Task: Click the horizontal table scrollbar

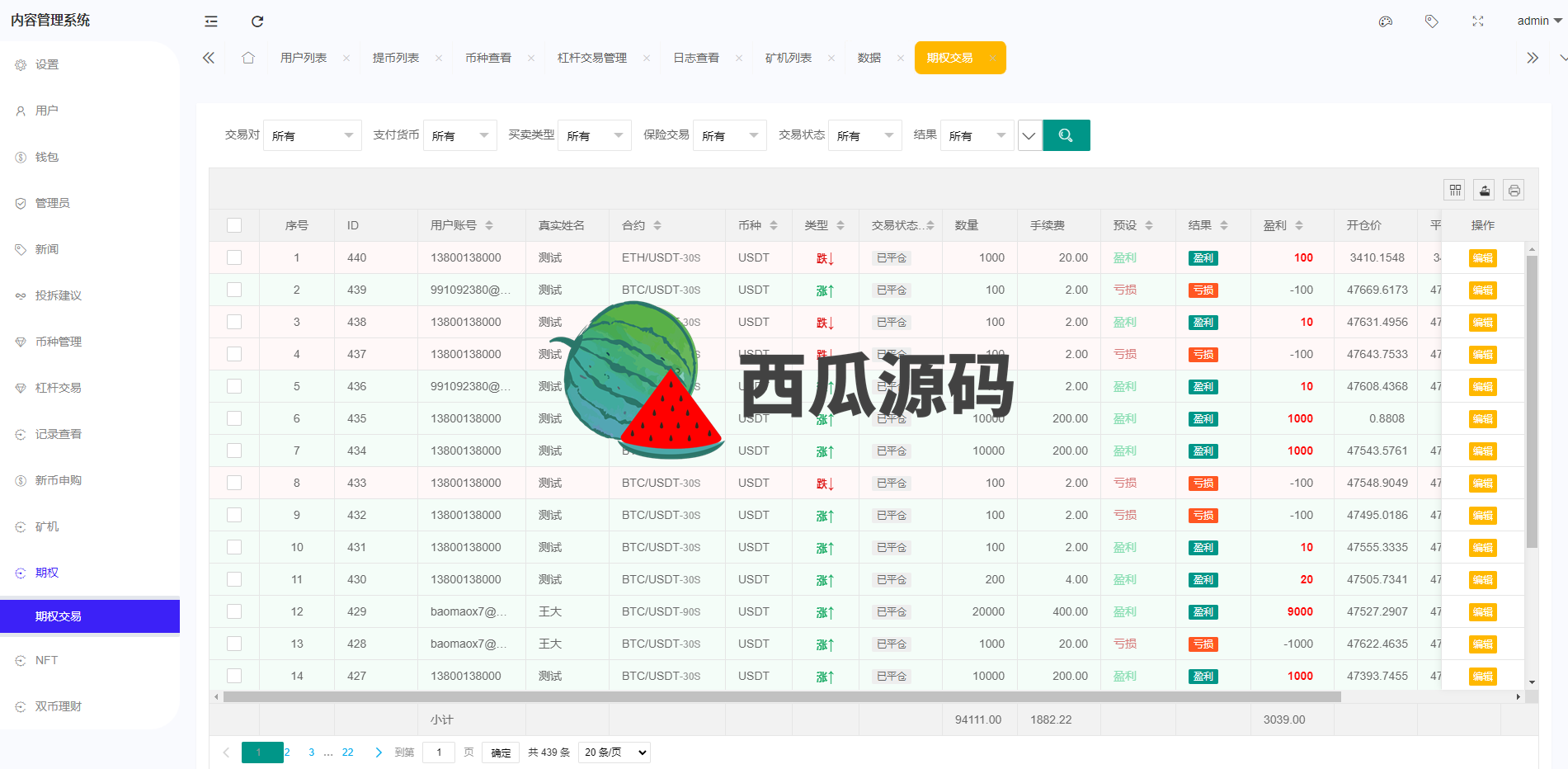Action: pyautogui.click(x=782, y=697)
